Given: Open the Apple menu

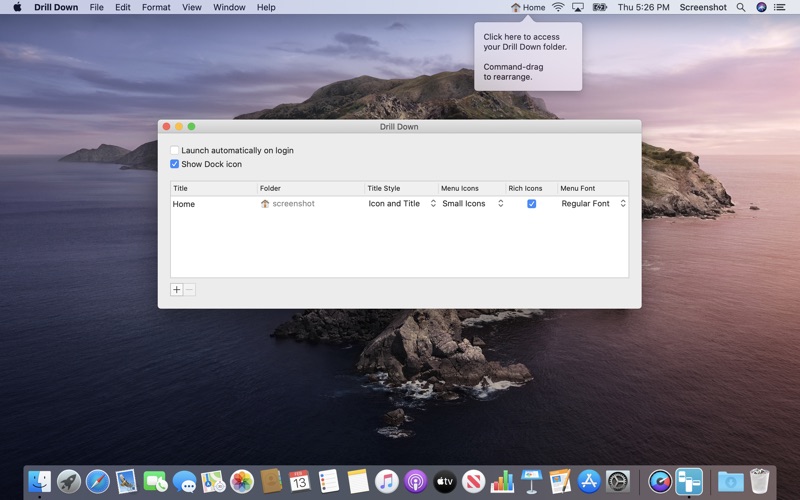Looking at the screenshot, I should pyautogui.click(x=17, y=7).
